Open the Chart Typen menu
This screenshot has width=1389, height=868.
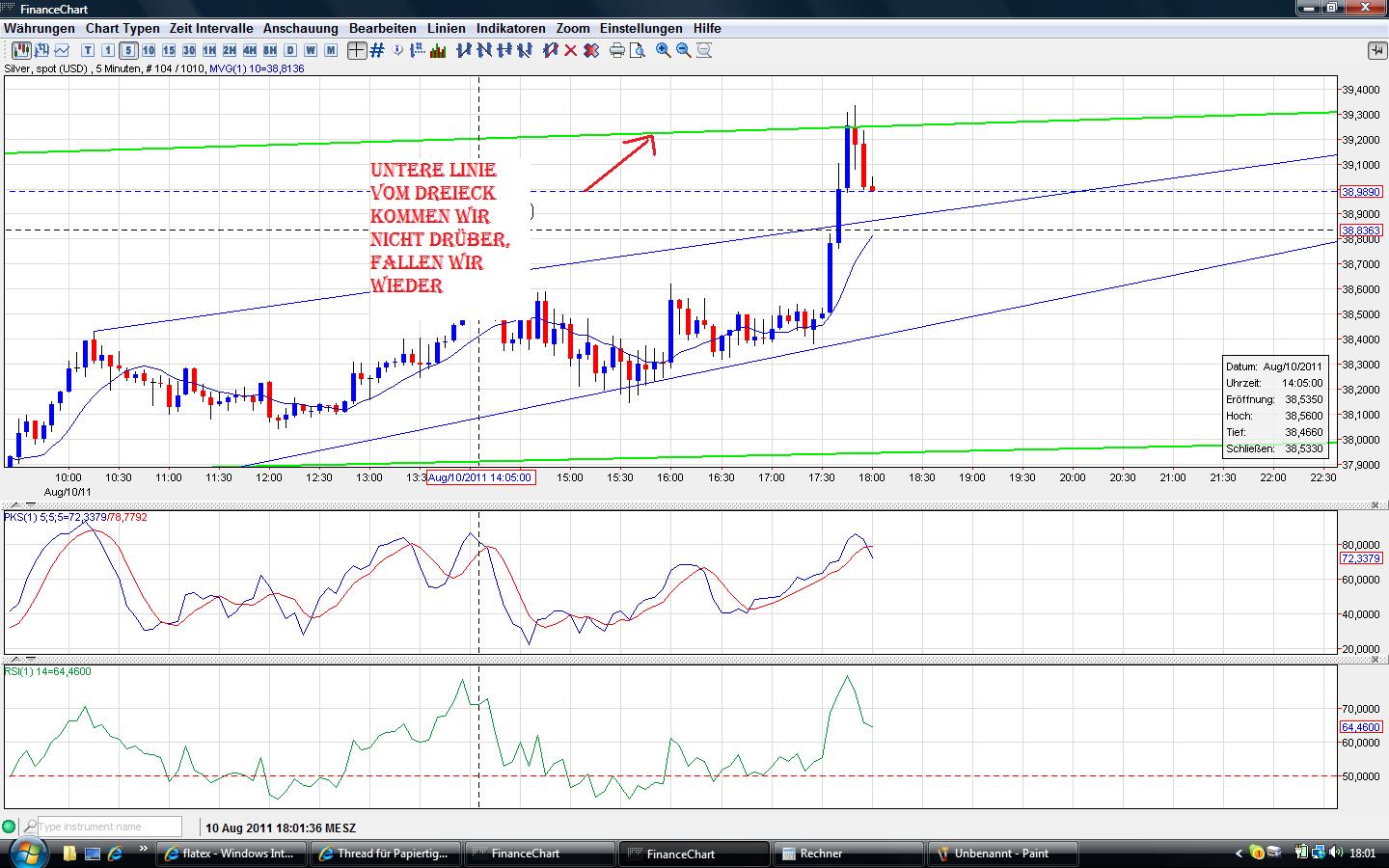tap(123, 29)
